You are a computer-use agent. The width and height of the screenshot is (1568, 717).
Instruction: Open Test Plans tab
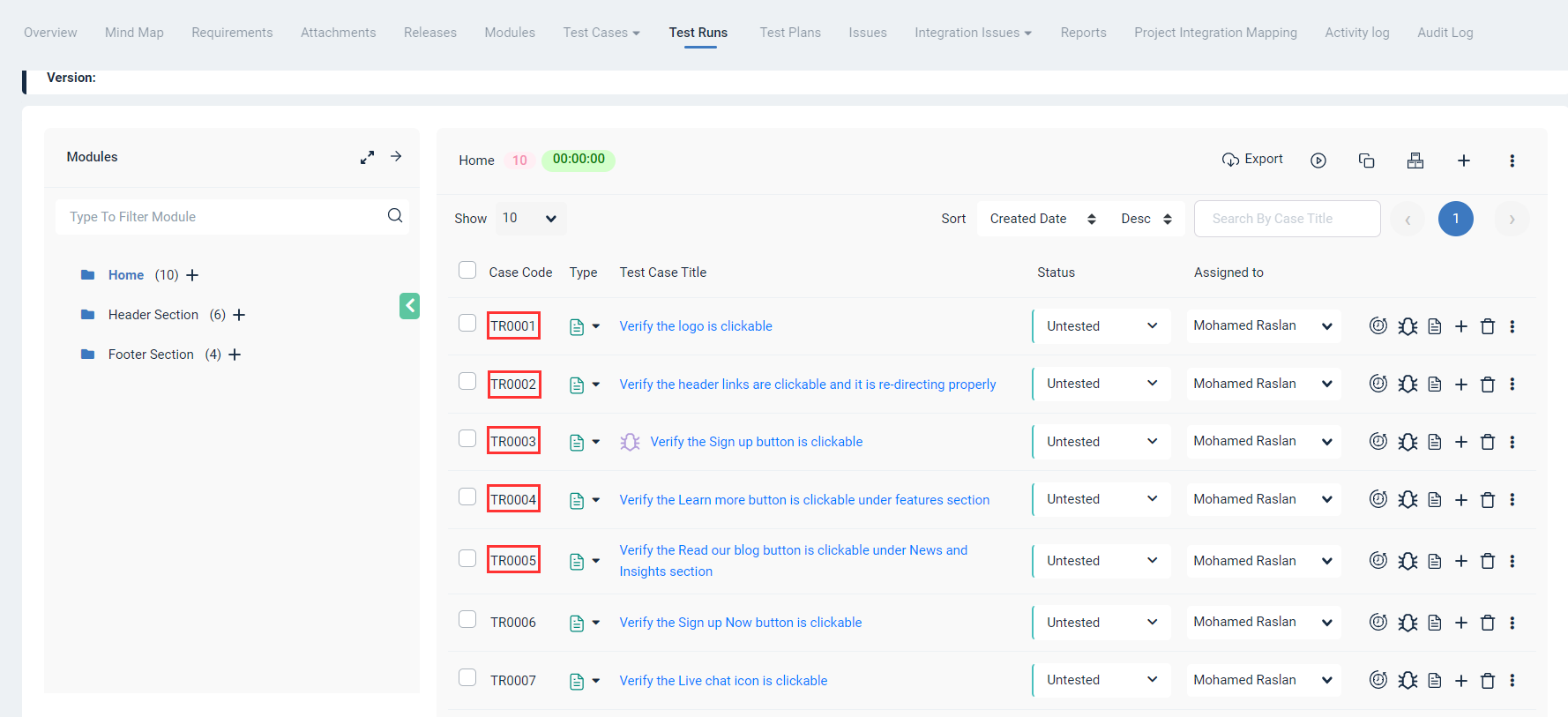790,33
